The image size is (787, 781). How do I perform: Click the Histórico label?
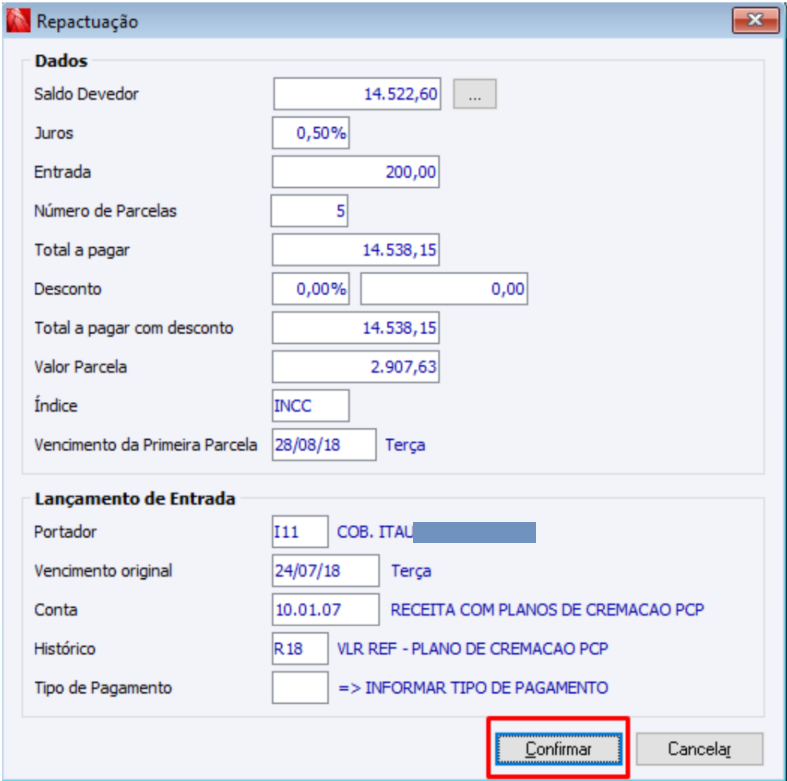point(65,648)
